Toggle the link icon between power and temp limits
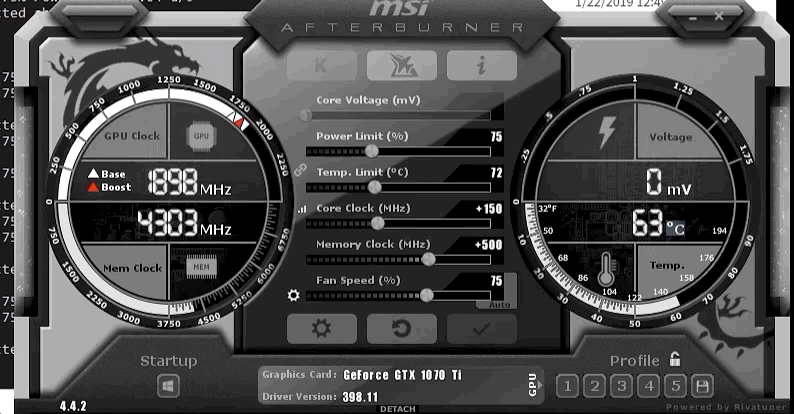This screenshot has width=794, height=414. [x=301, y=170]
